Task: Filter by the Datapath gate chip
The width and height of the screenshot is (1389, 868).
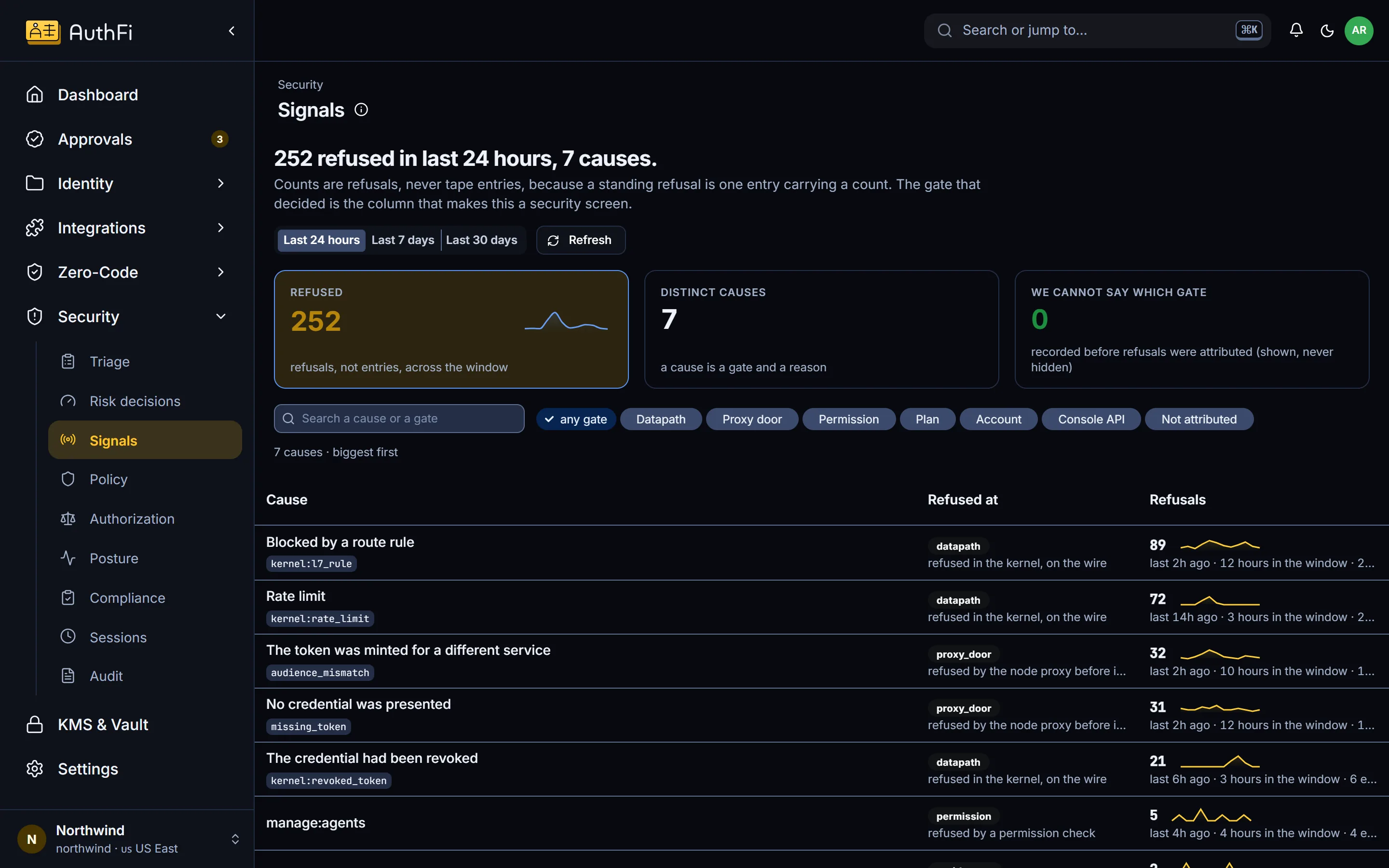Action: click(x=661, y=419)
